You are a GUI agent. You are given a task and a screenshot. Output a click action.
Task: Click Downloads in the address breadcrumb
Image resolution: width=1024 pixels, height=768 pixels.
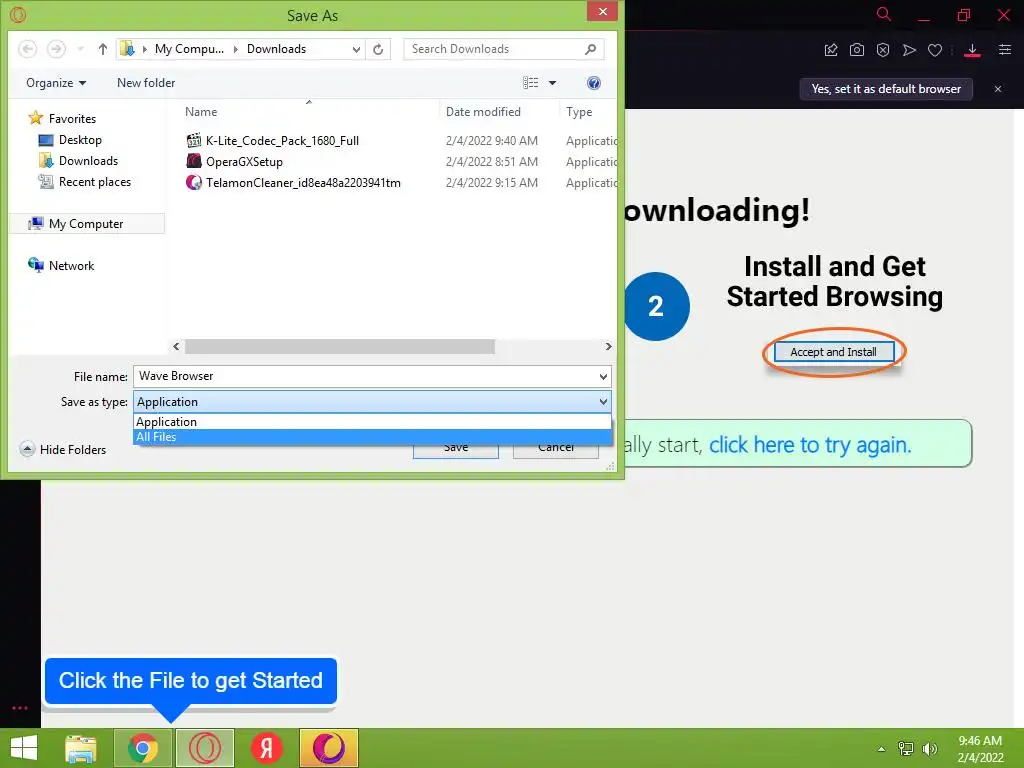click(276, 49)
